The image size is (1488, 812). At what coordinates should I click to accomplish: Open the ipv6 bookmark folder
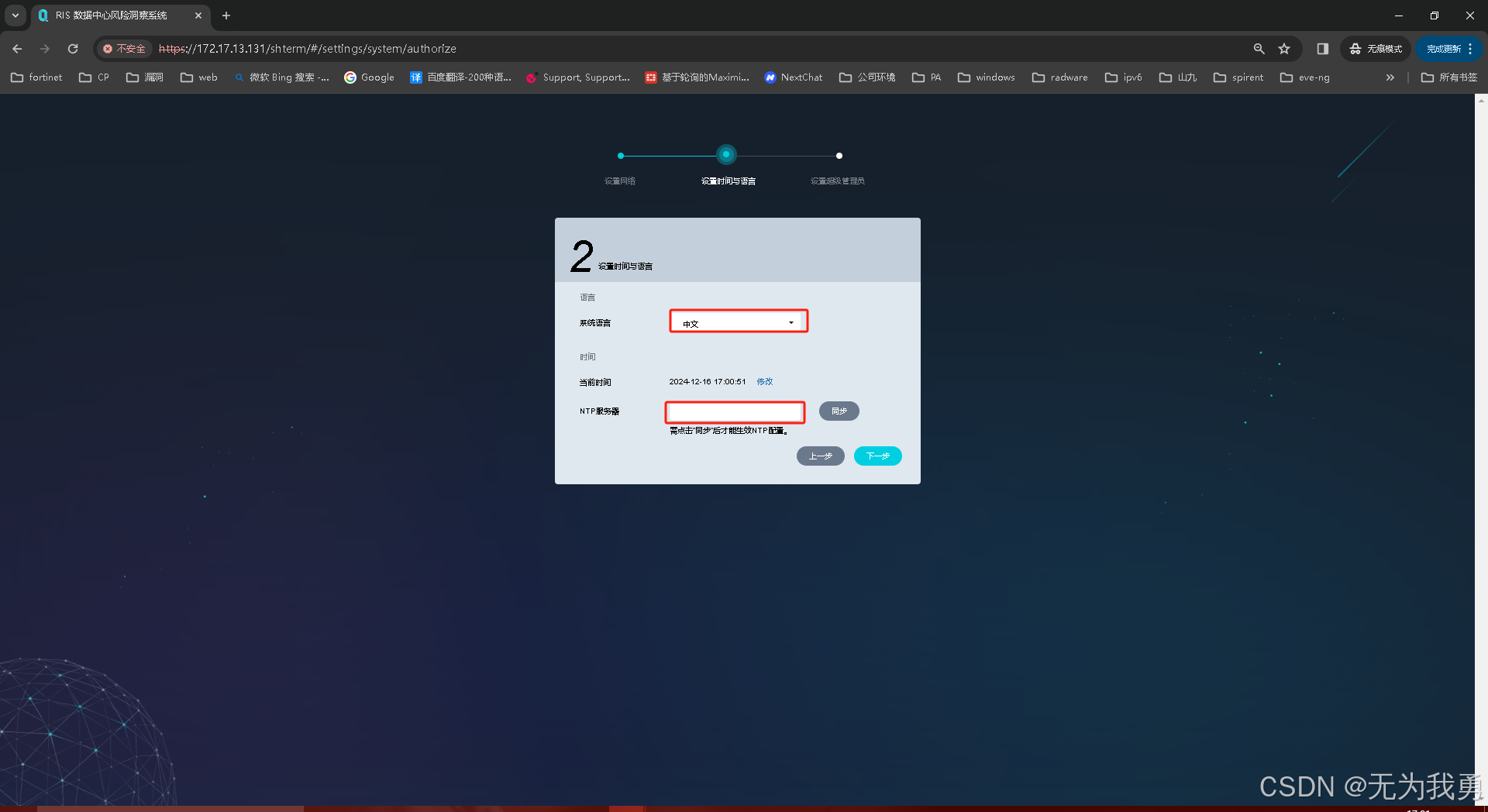pos(1124,77)
